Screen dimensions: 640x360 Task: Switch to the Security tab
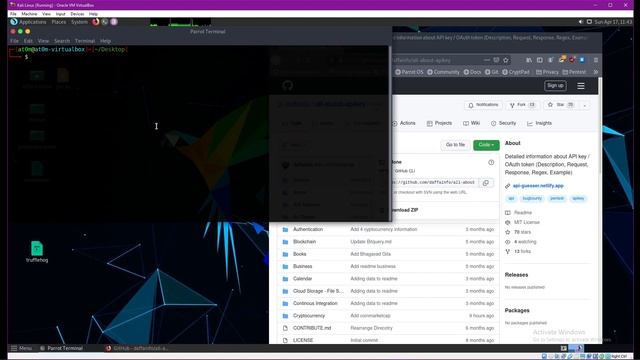[503, 123]
